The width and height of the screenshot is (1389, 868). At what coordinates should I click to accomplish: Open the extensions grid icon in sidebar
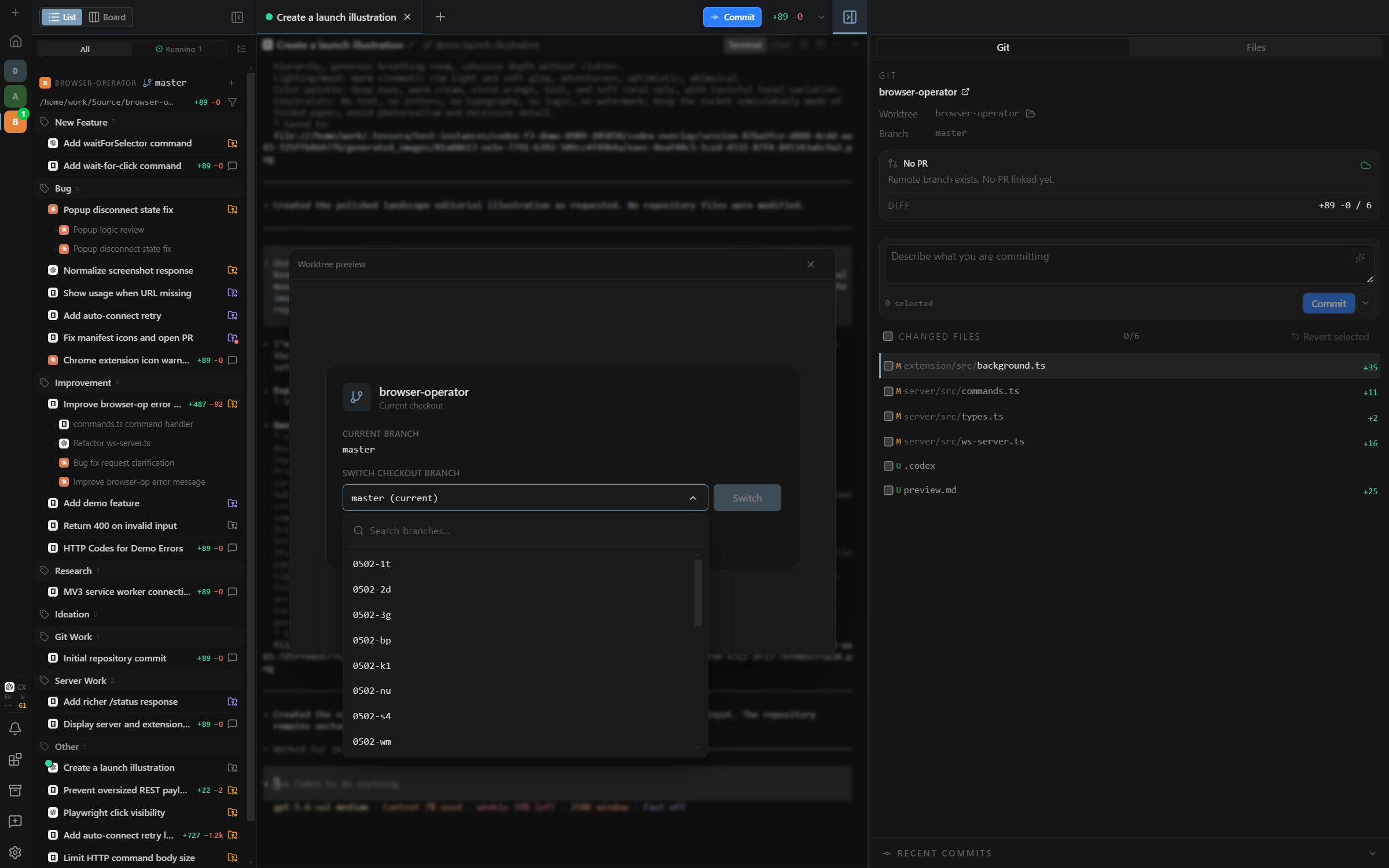click(x=16, y=759)
